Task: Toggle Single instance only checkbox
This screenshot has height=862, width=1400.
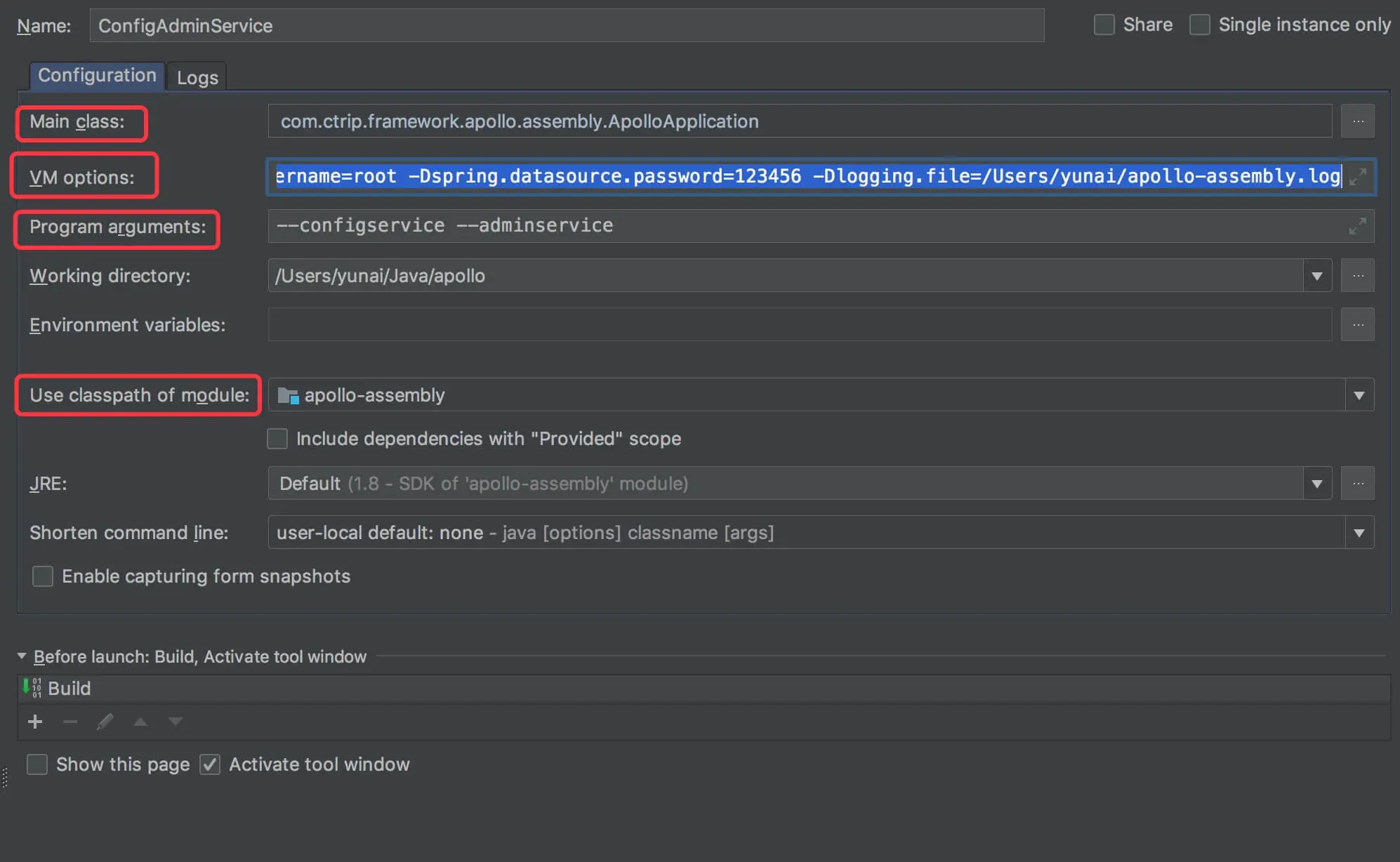Action: 1200,25
